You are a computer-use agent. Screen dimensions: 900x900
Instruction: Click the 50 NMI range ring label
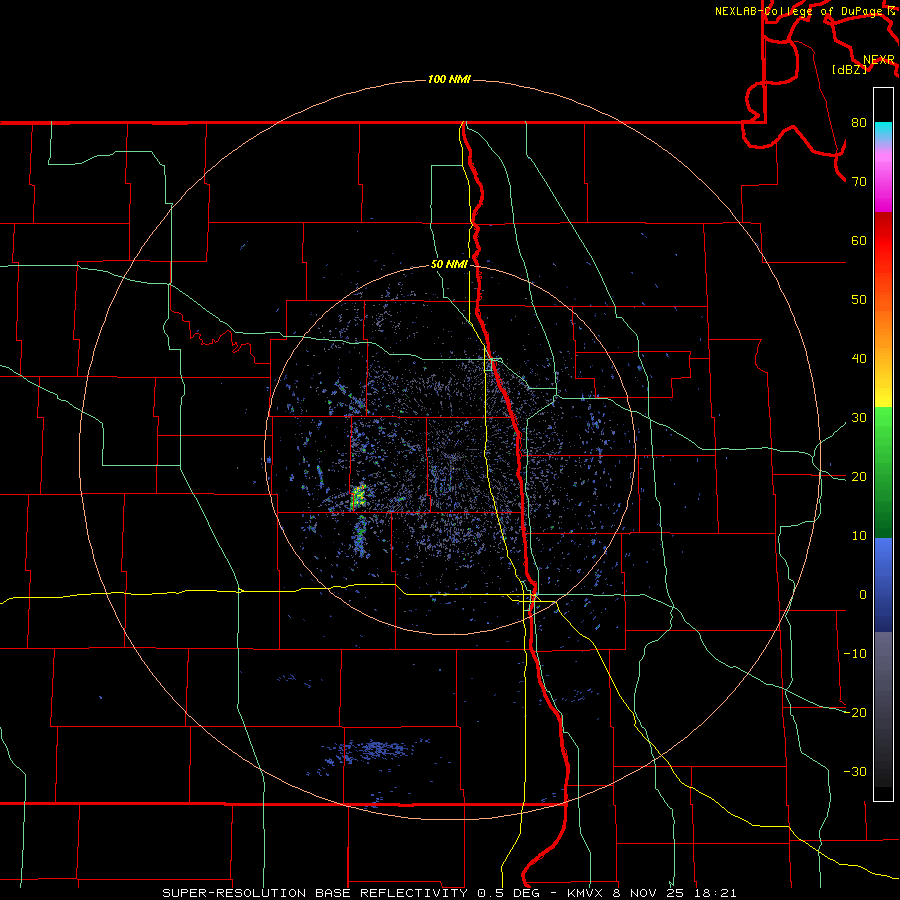tap(449, 265)
